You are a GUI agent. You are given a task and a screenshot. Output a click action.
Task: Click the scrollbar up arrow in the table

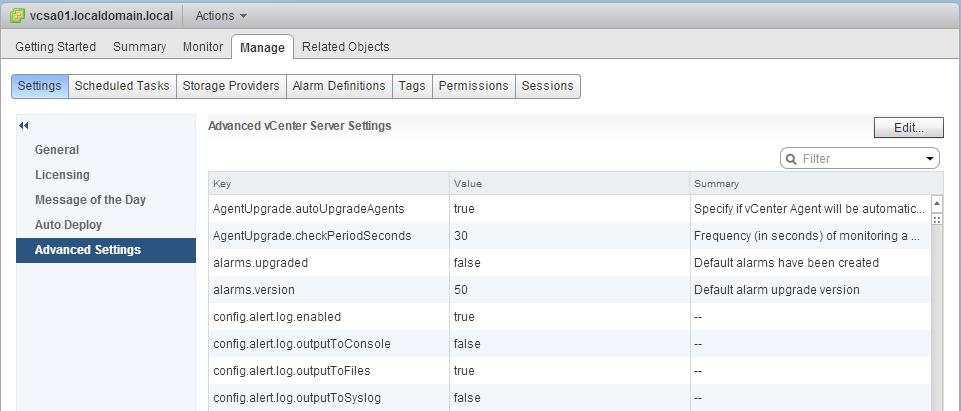(937, 202)
